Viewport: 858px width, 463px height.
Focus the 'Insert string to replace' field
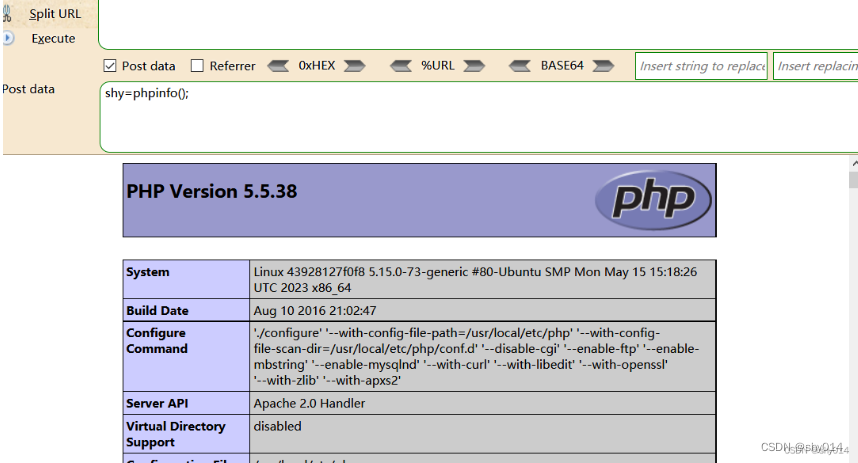pos(702,66)
